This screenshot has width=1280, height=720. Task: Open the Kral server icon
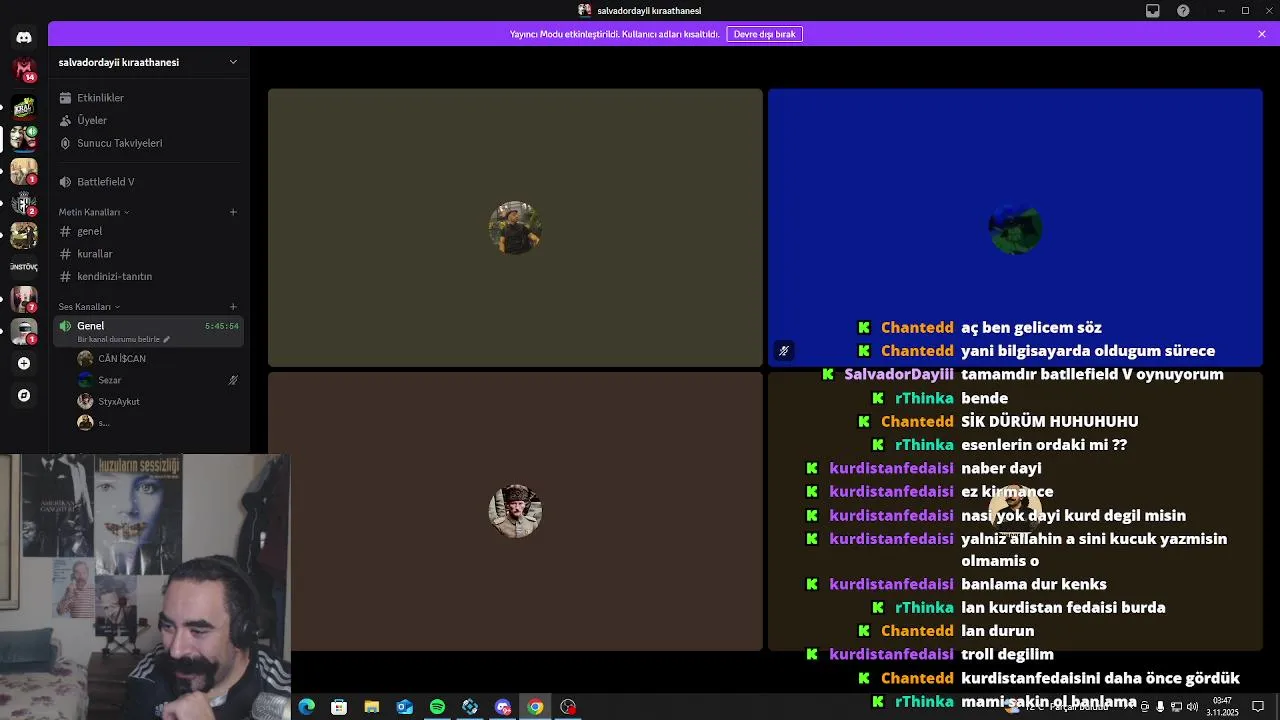[x=24, y=106]
